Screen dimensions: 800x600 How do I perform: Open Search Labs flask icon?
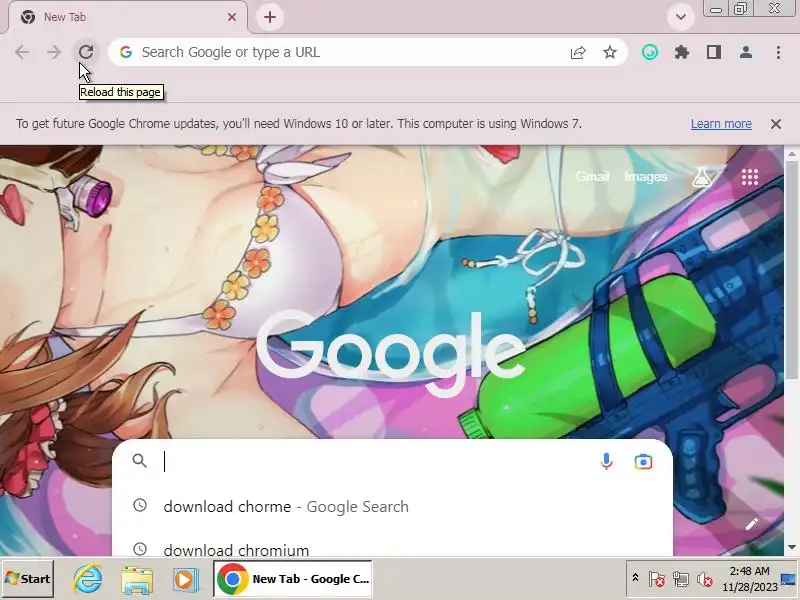pos(702,178)
